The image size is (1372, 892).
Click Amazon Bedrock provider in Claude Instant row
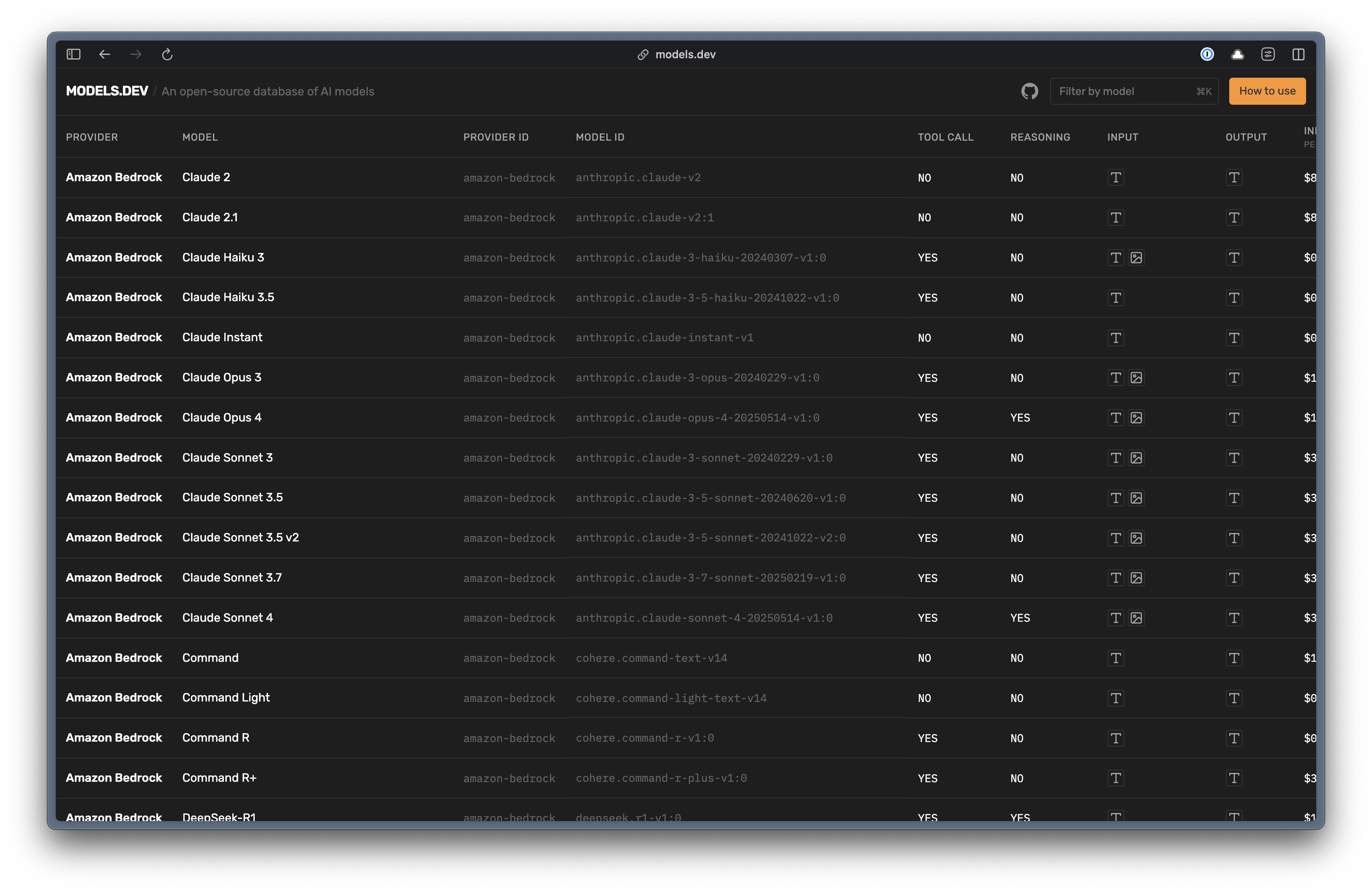[114, 337]
